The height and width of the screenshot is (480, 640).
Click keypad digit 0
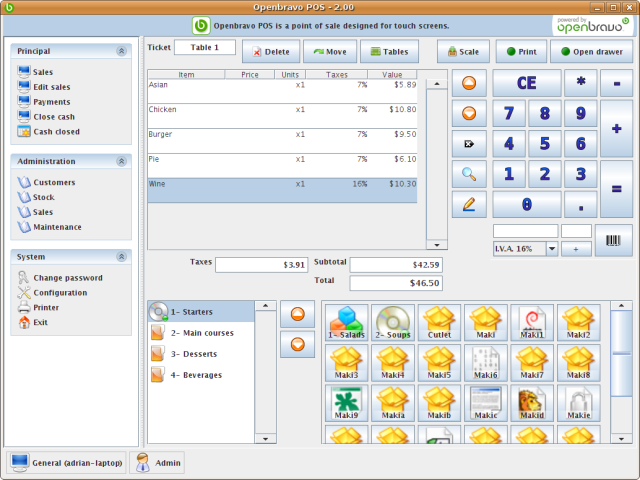pos(527,204)
